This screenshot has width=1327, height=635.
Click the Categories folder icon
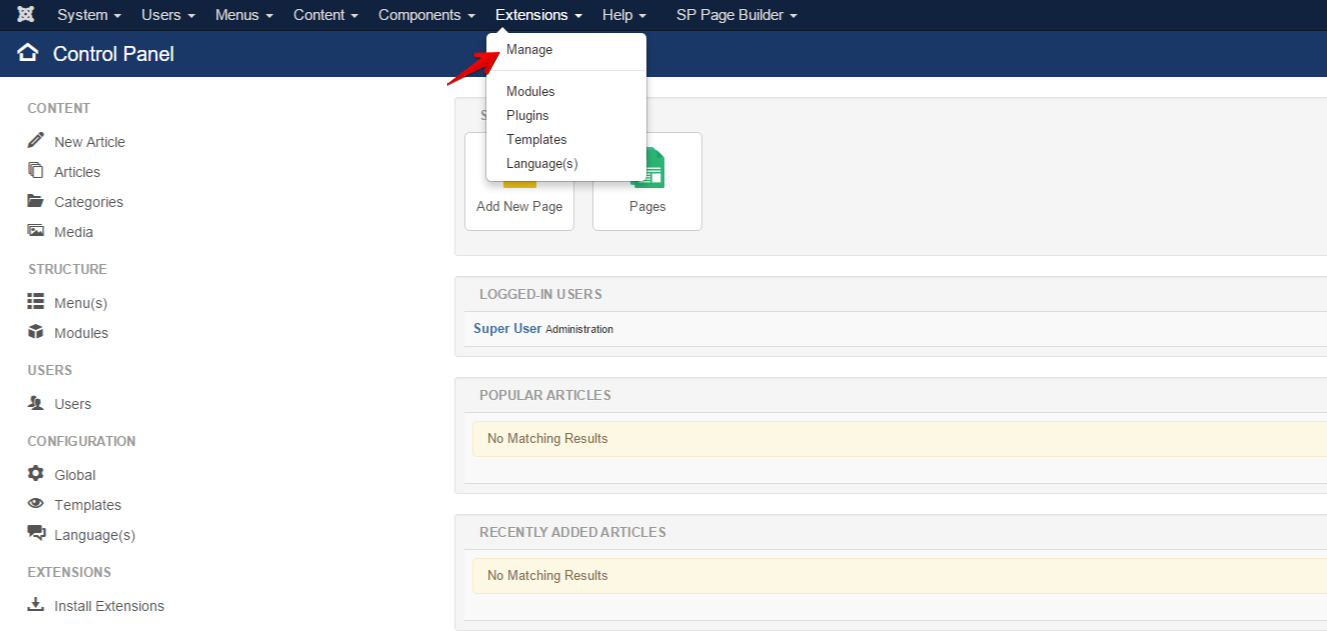tap(36, 201)
